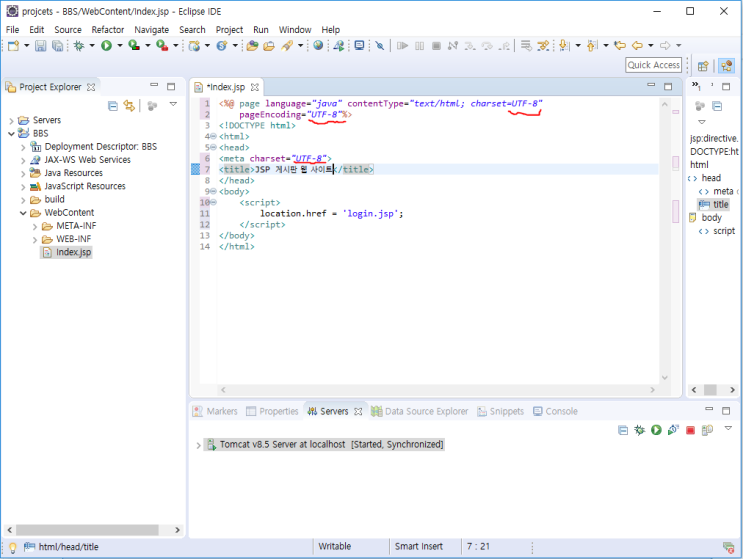Collapse All in Project Explorer
The height and width of the screenshot is (559, 743).
click(x=113, y=106)
